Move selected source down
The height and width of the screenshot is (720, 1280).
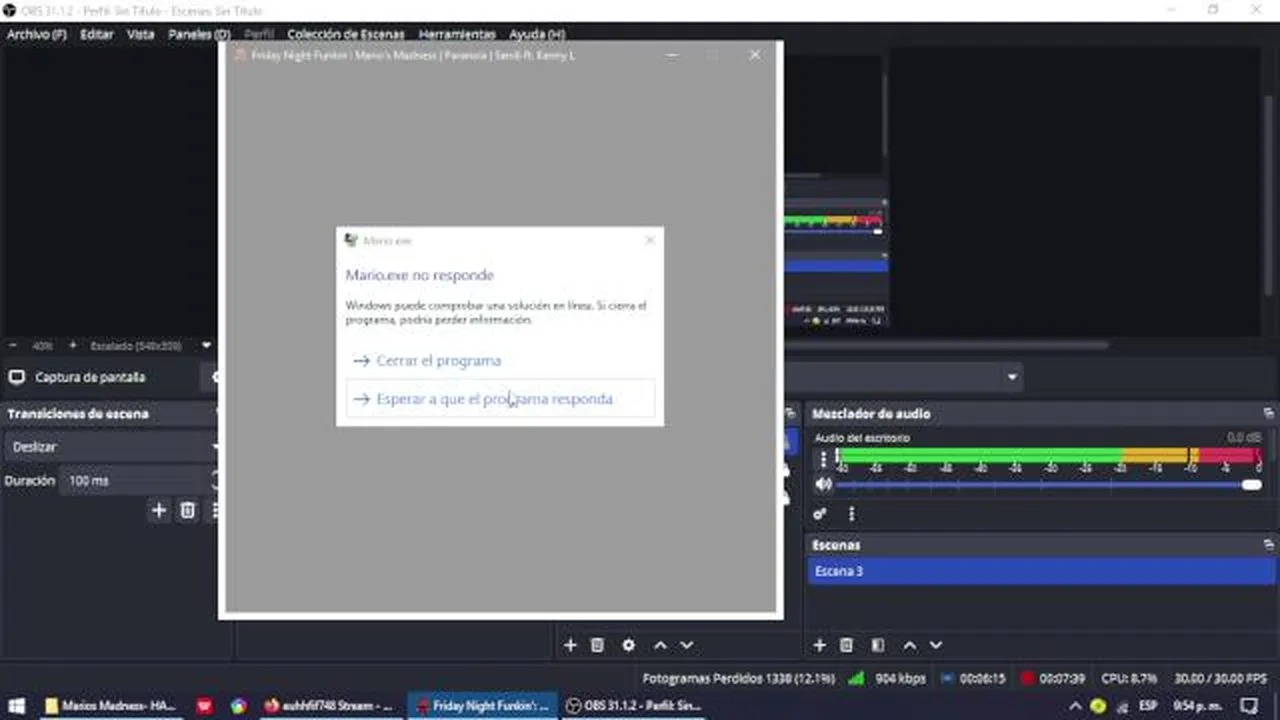tap(686, 645)
